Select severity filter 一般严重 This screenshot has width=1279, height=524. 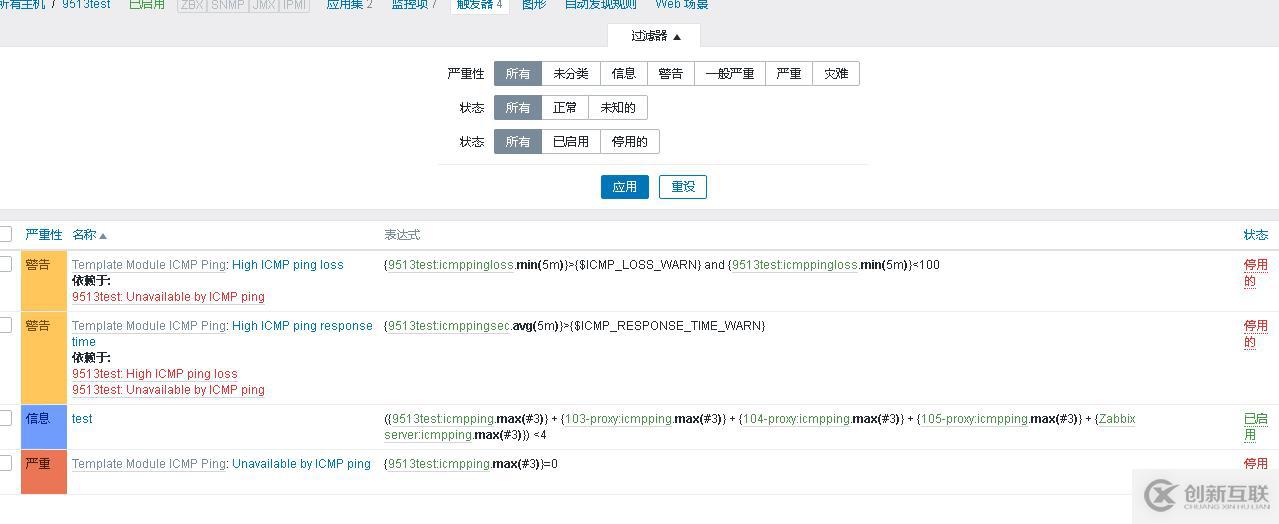(730, 74)
